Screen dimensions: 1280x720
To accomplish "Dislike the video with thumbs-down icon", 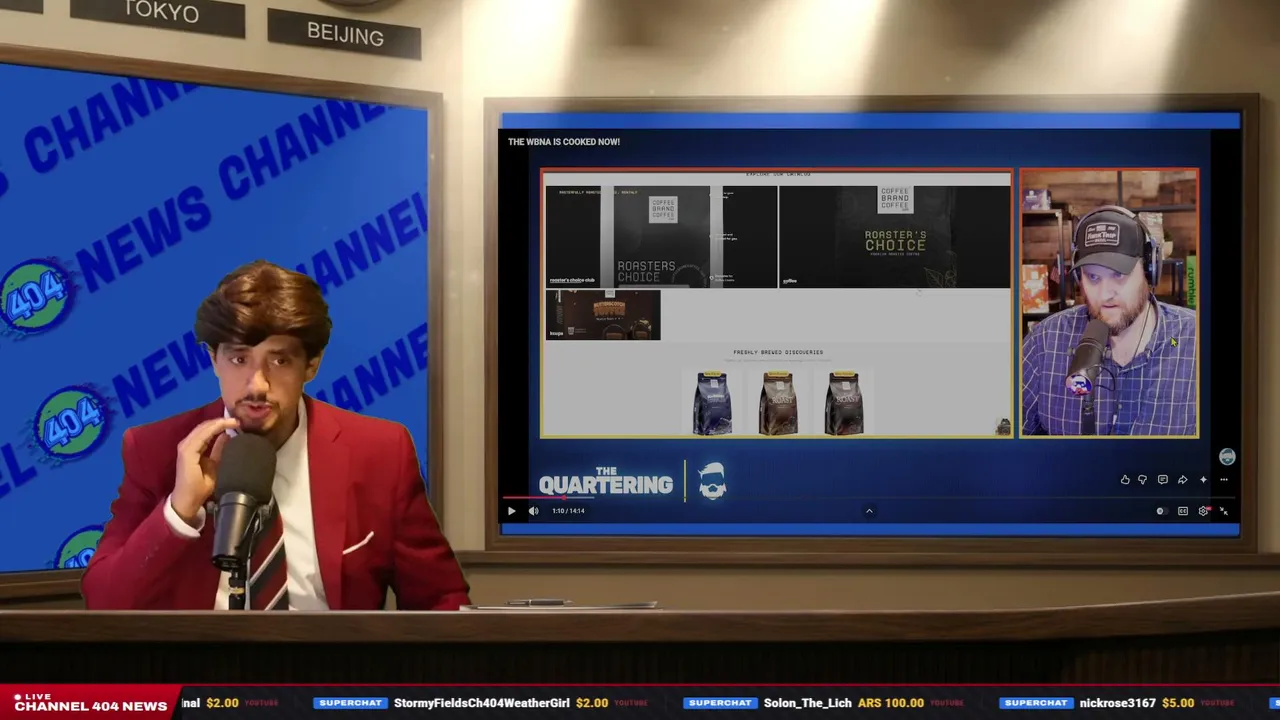I will (1143, 480).
